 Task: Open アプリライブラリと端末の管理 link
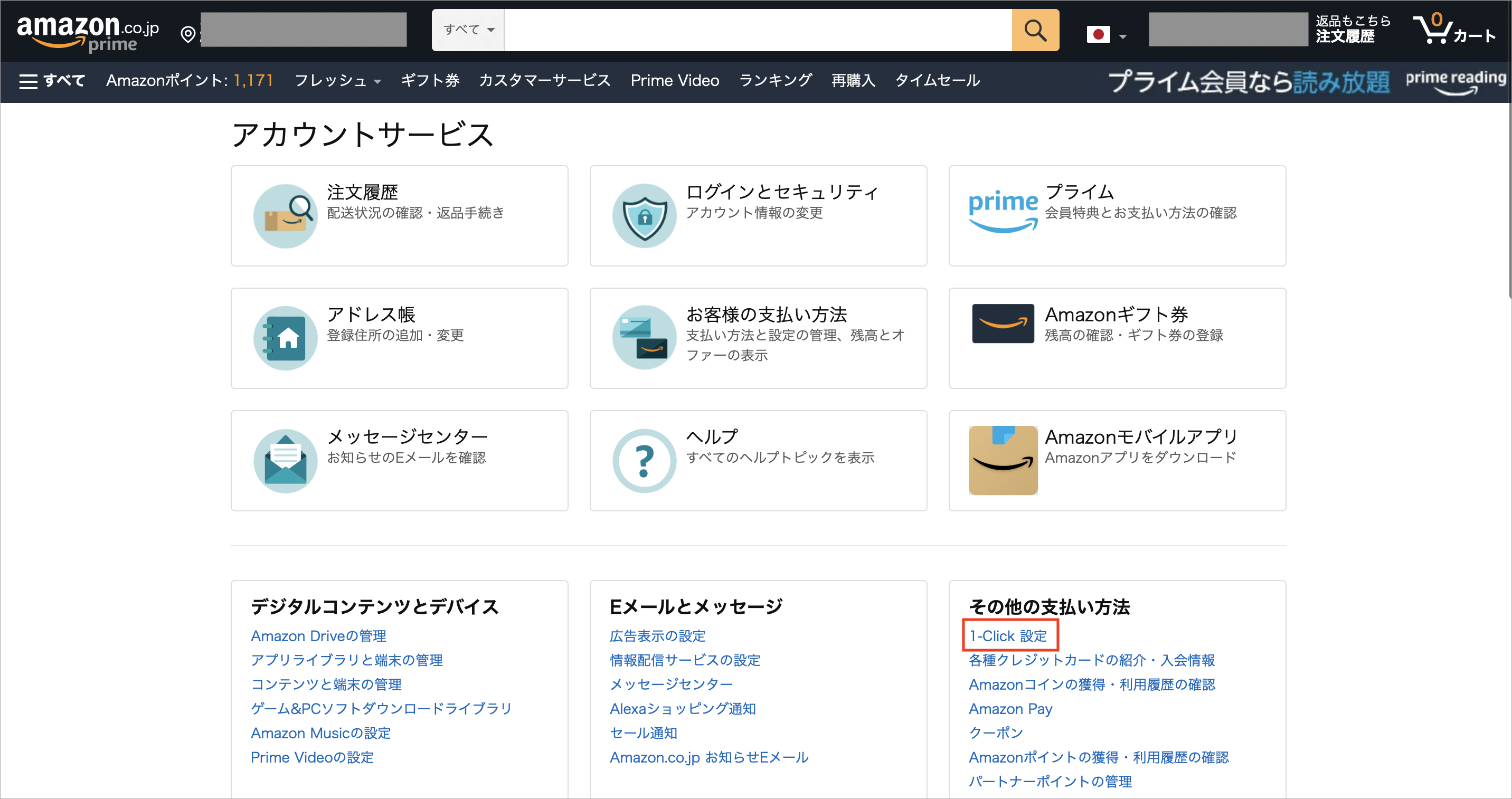click(x=346, y=661)
